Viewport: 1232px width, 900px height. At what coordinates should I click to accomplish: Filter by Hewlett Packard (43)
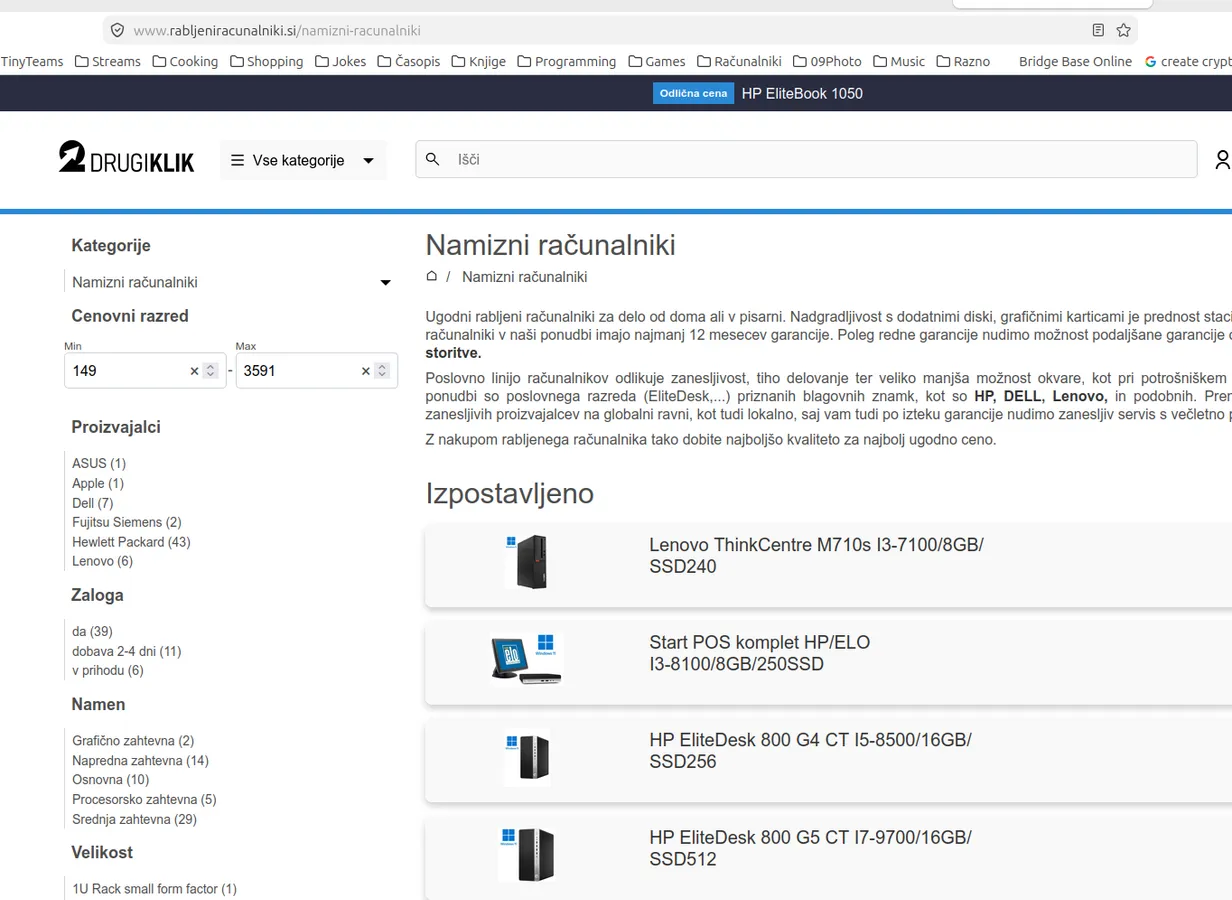tap(131, 542)
